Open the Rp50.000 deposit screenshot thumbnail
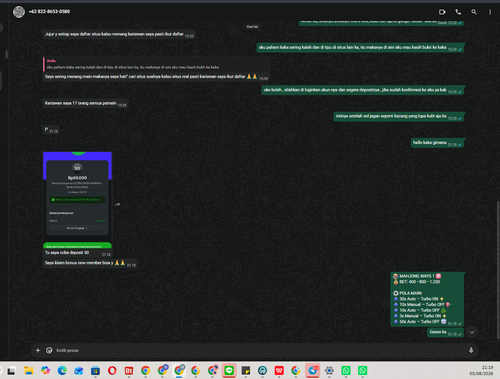500x379 pixels. 77,200
